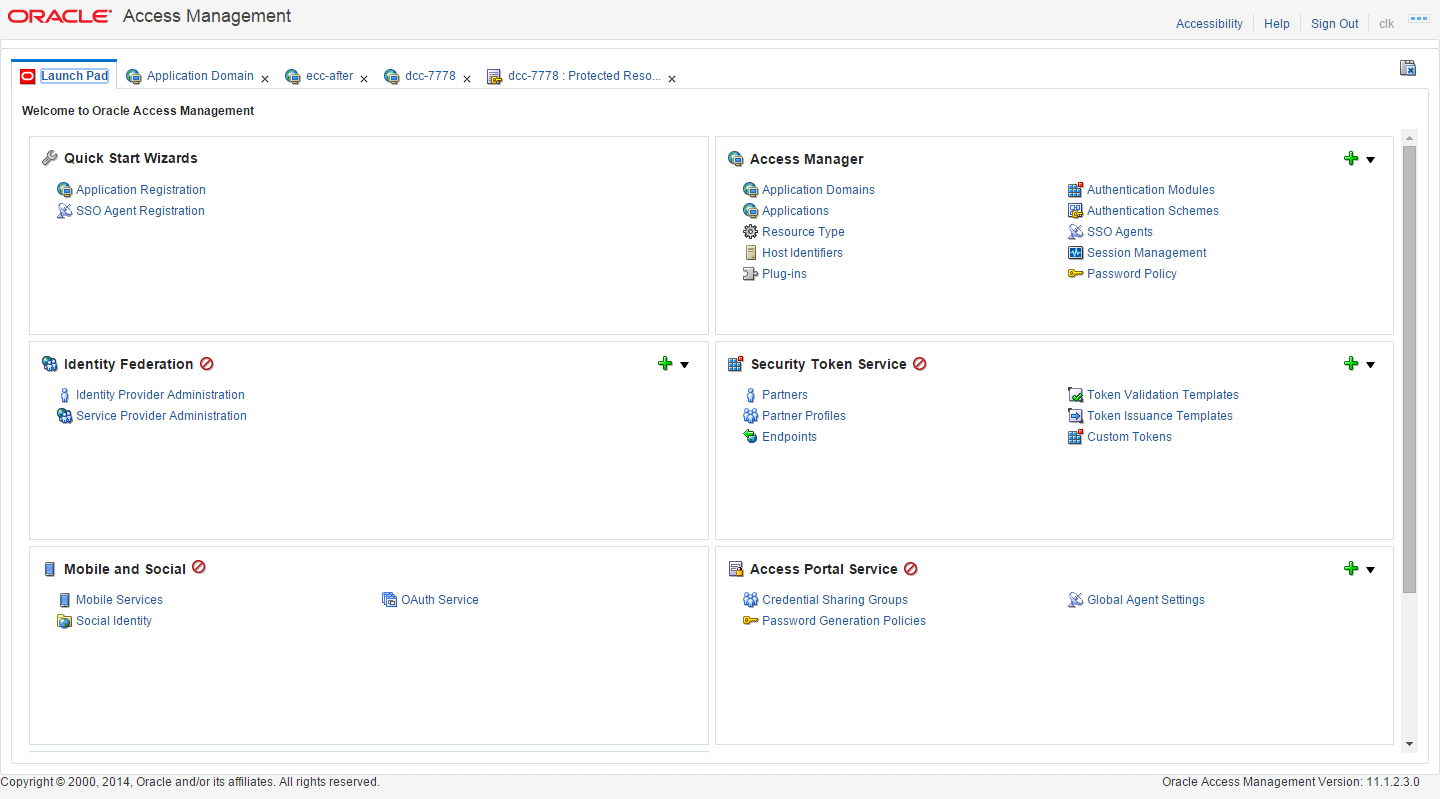Click the Resource Type gear icon
This screenshot has width=1440, height=799.
(751, 232)
